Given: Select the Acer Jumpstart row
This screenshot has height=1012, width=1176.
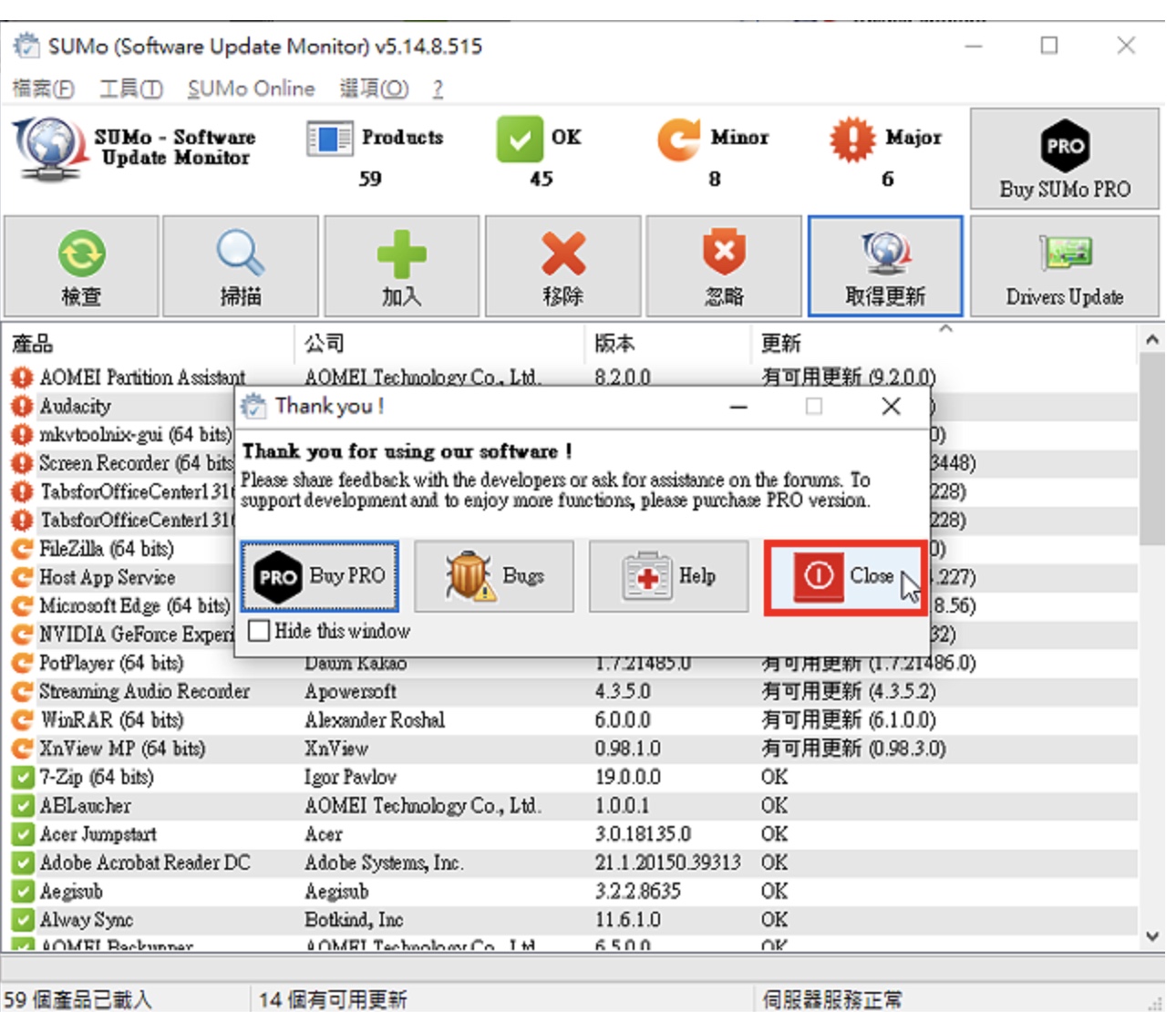Looking at the screenshot, I should coord(571,834).
